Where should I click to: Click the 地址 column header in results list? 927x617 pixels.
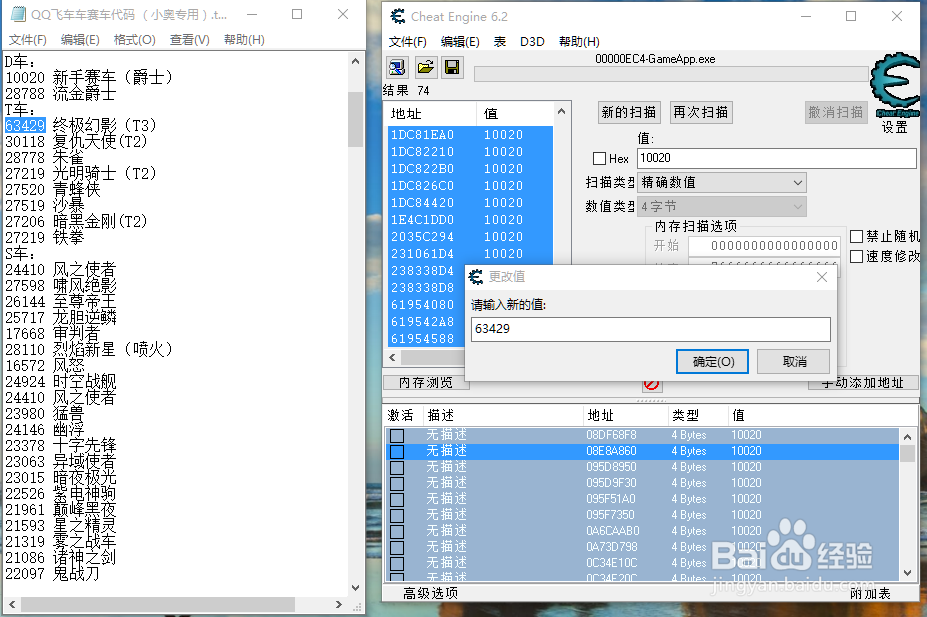click(x=432, y=113)
